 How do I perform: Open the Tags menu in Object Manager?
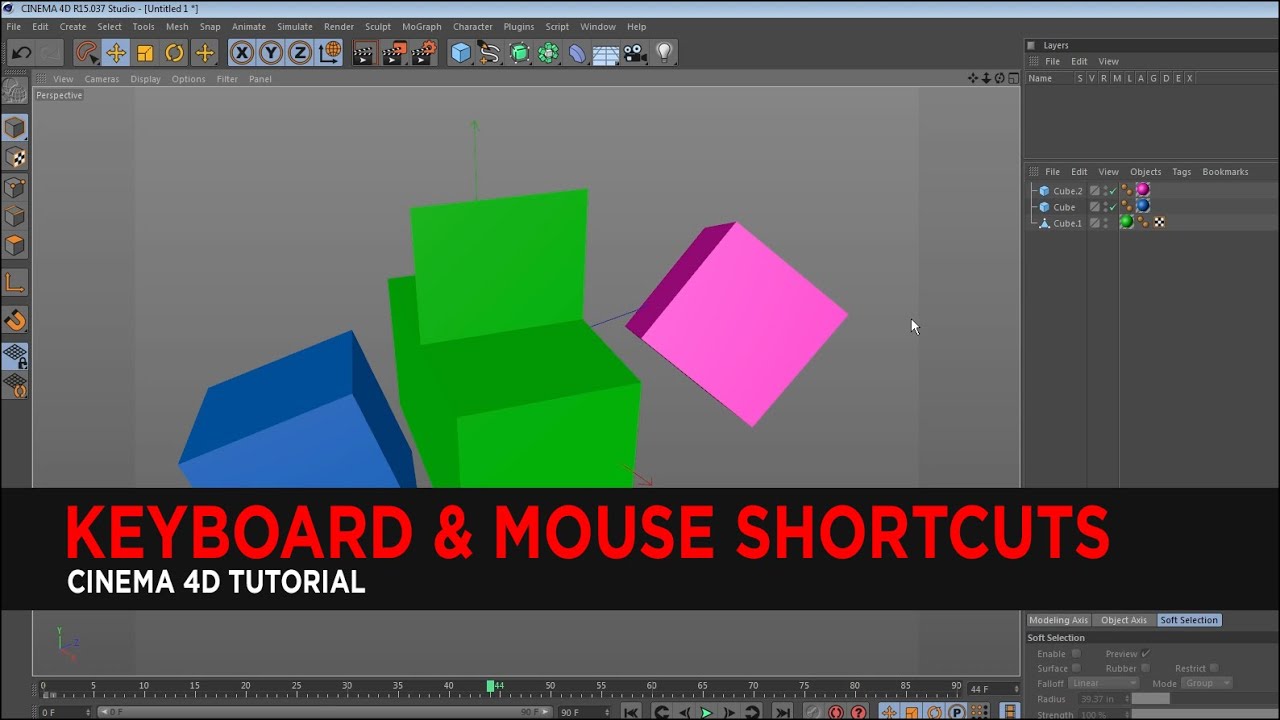[x=1181, y=172]
